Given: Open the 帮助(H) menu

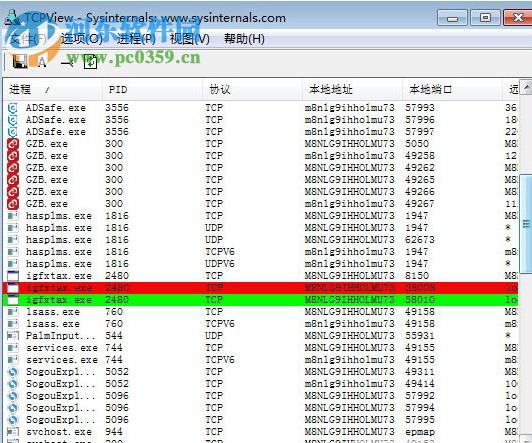Looking at the screenshot, I should tap(244, 39).
